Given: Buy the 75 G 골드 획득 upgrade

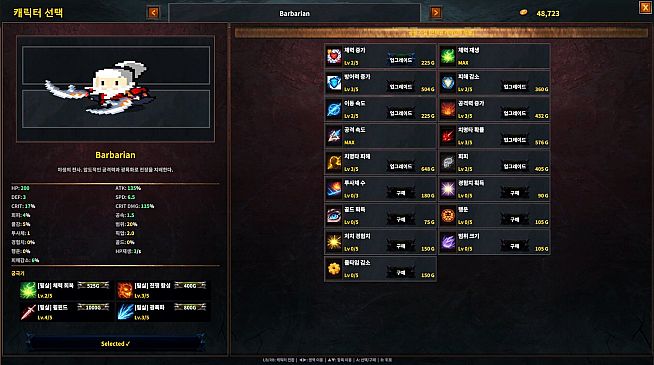Looking at the screenshot, I should click(x=400, y=220).
